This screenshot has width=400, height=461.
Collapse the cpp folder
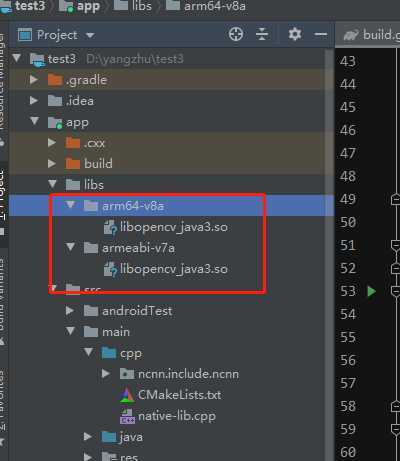click(x=88, y=352)
